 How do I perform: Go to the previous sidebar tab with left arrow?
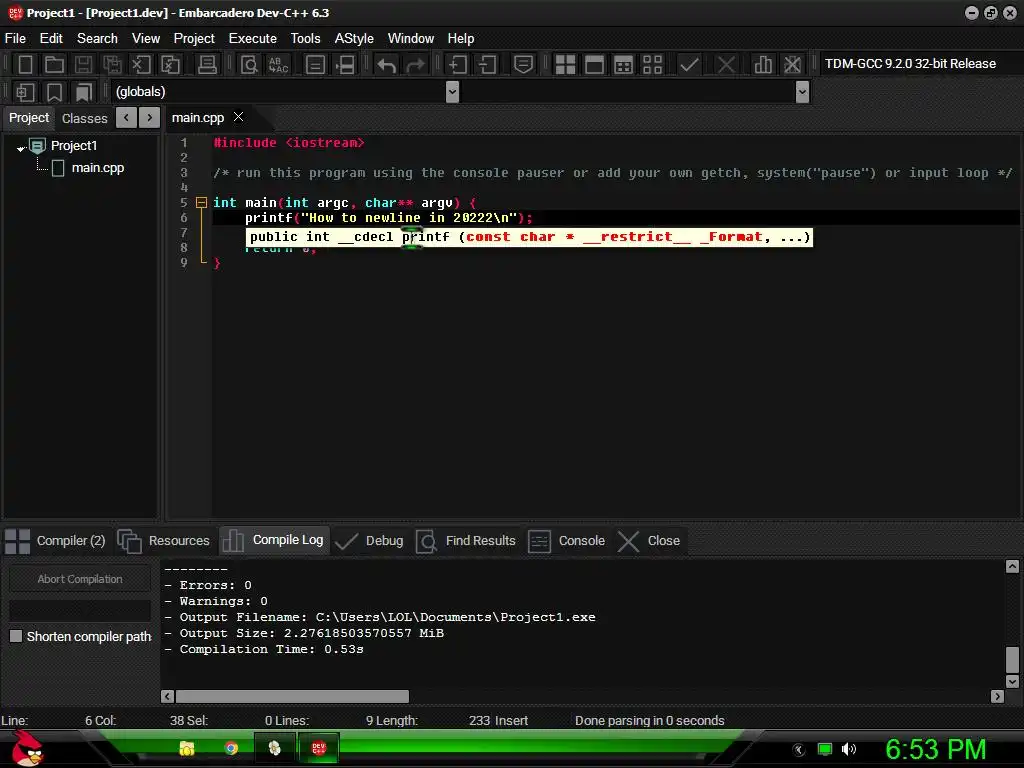[126, 118]
